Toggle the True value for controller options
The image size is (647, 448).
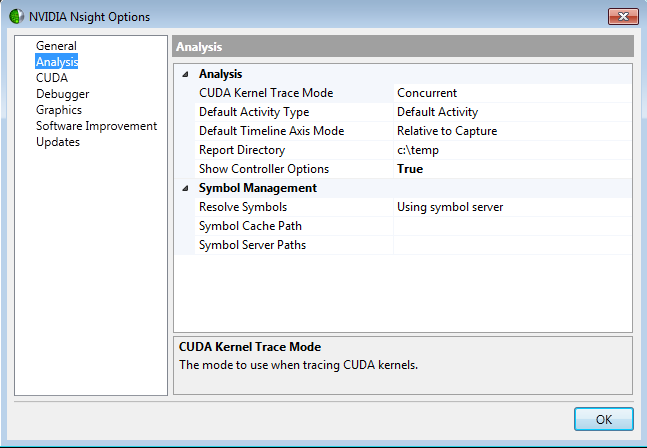point(512,169)
